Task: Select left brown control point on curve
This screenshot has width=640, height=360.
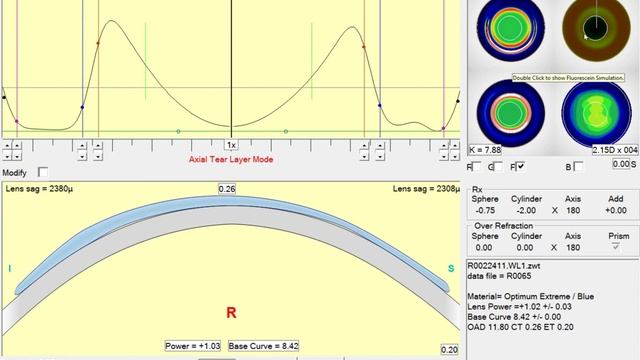Action: [x=98, y=42]
